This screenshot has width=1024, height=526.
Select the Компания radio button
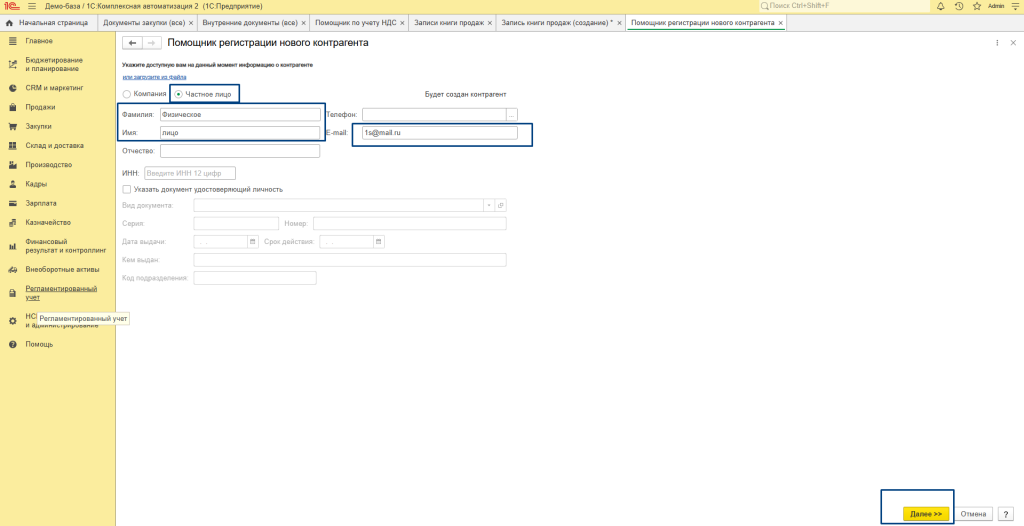pyautogui.click(x=127, y=94)
